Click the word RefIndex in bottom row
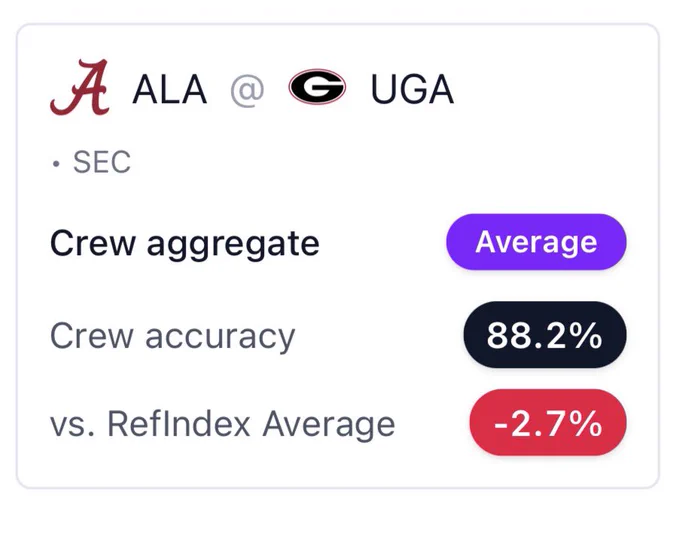The image size is (680, 536). point(179,424)
